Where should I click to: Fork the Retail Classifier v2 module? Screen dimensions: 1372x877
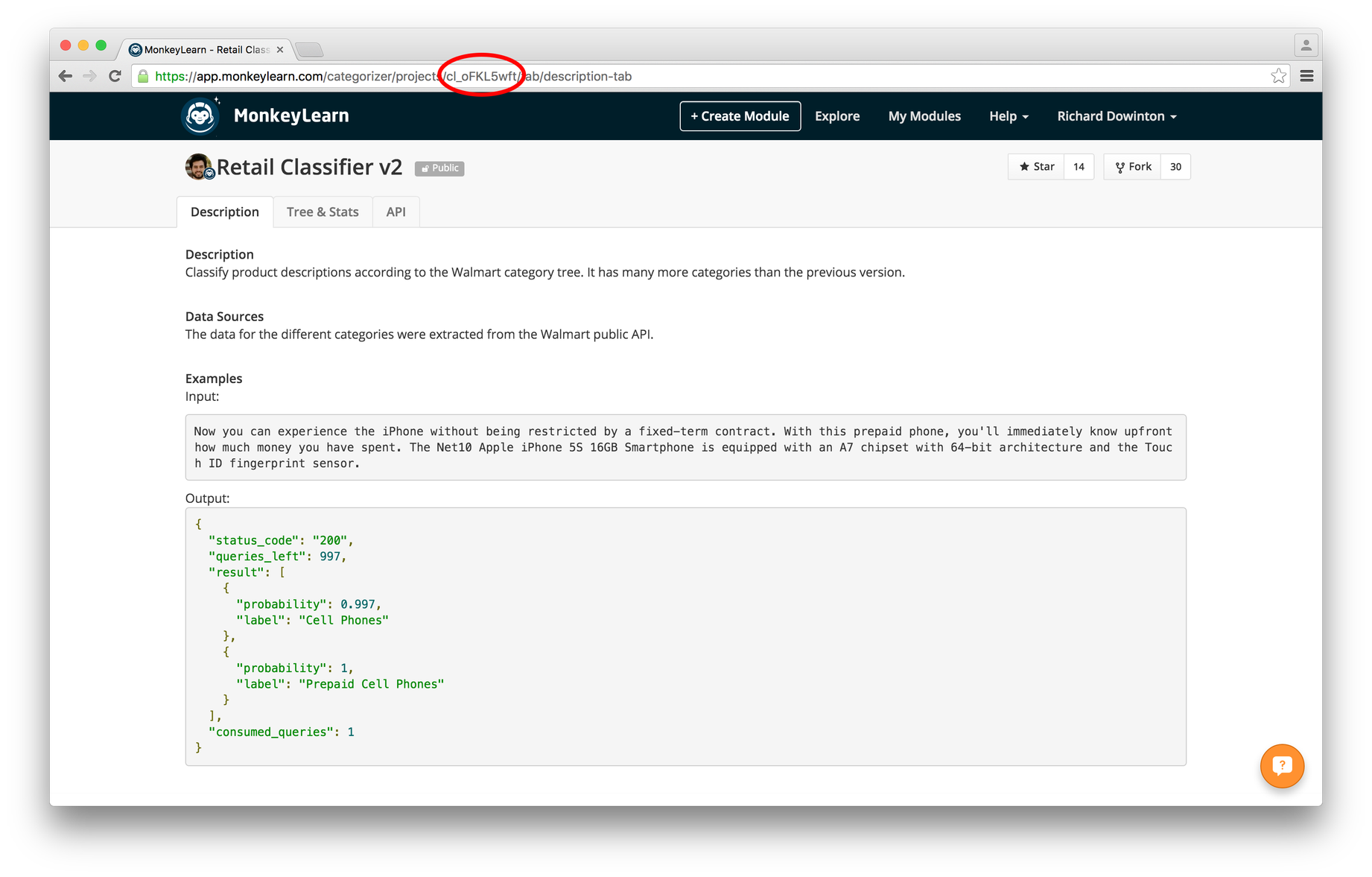tap(1132, 167)
